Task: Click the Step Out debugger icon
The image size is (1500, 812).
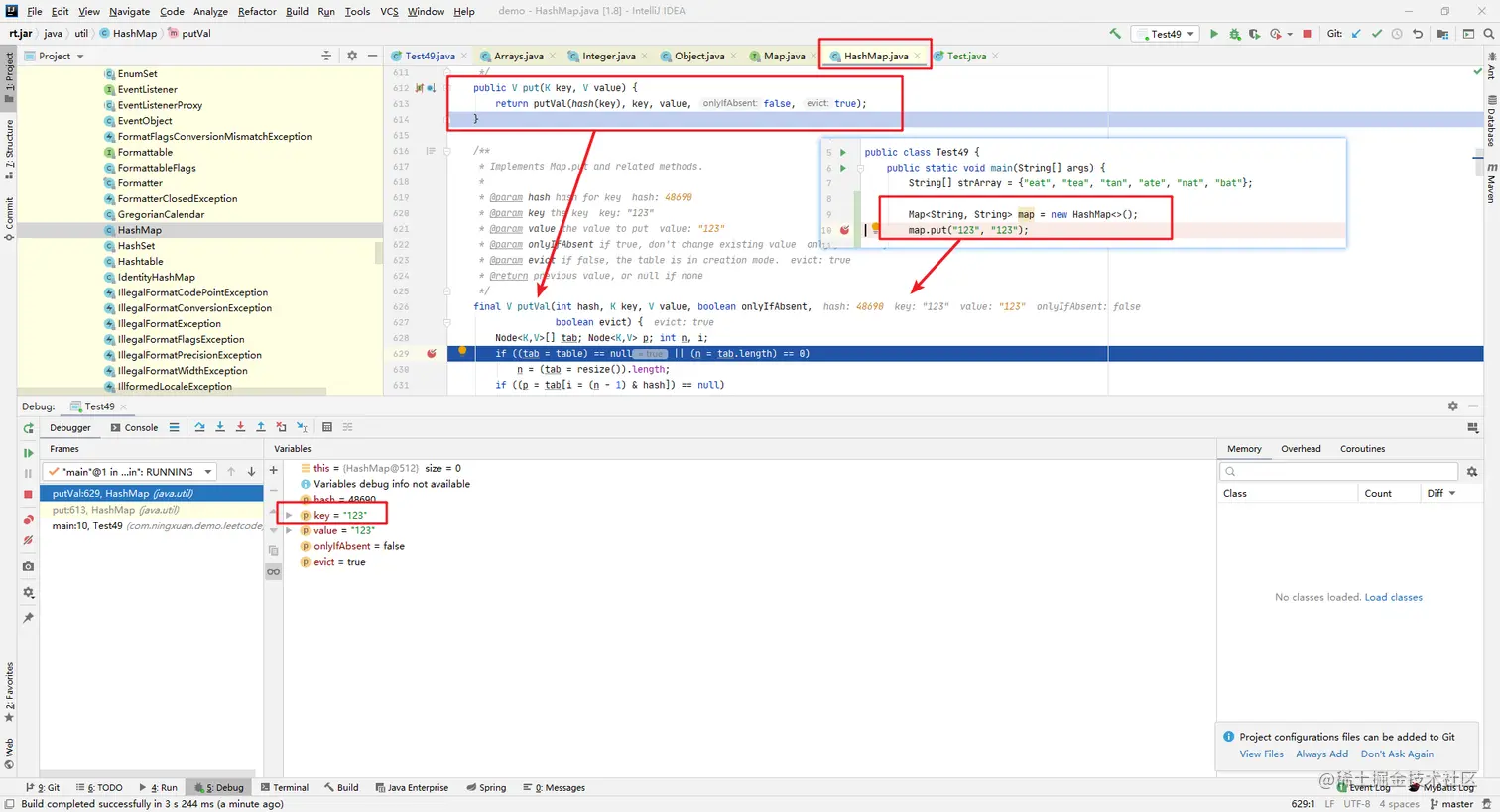Action: click(261, 427)
